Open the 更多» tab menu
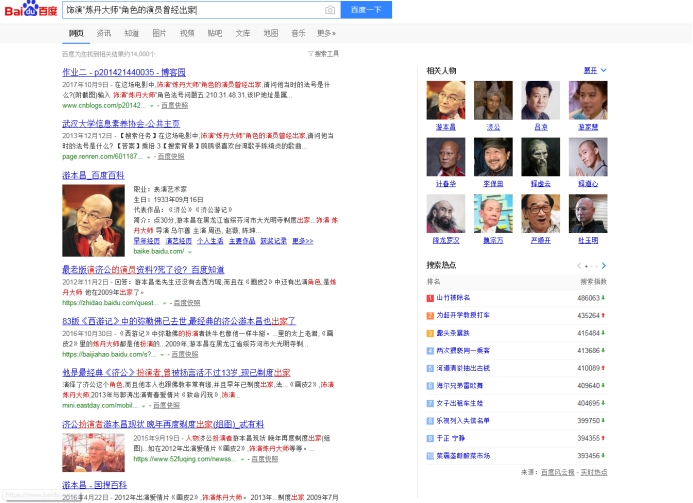Image resolution: width=693 pixels, height=503 pixels. (x=326, y=33)
